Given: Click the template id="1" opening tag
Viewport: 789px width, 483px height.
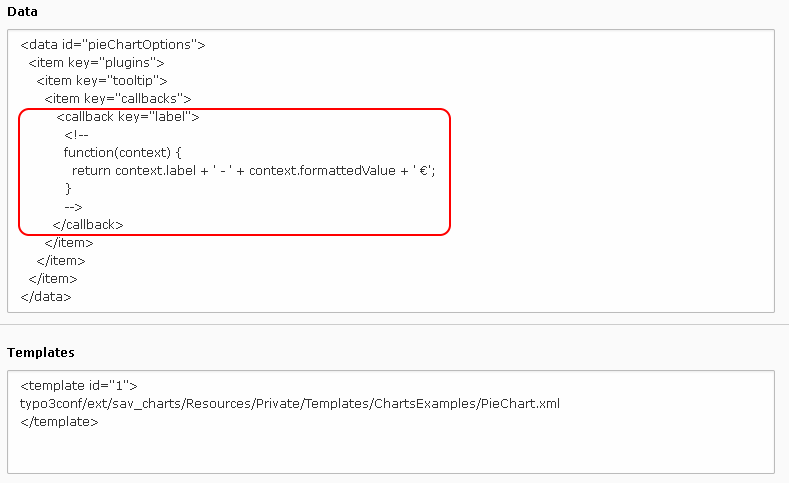Looking at the screenshot, I should (x=78, y=386).
